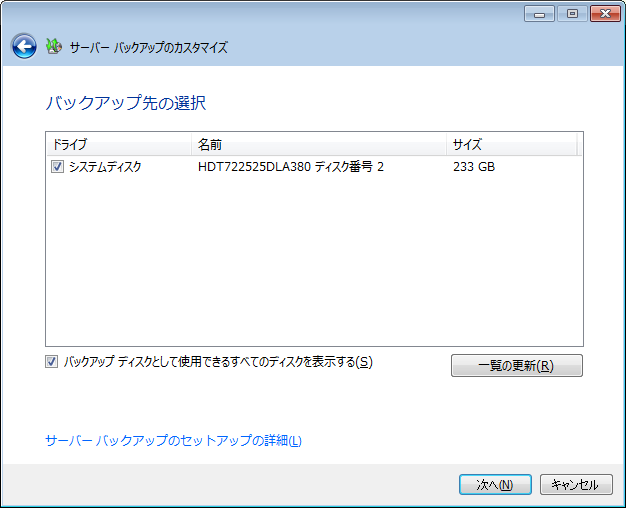Close the backup wizard window

tap(605, 14)
